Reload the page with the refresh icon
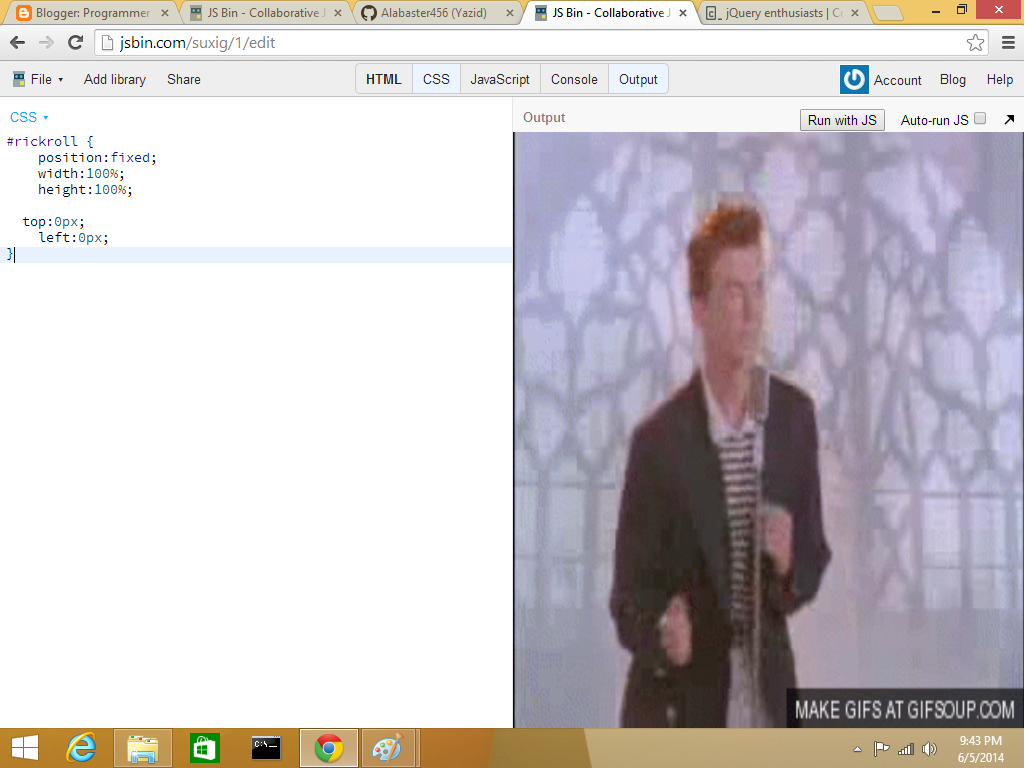1026x768 pixels. point(75,43)
